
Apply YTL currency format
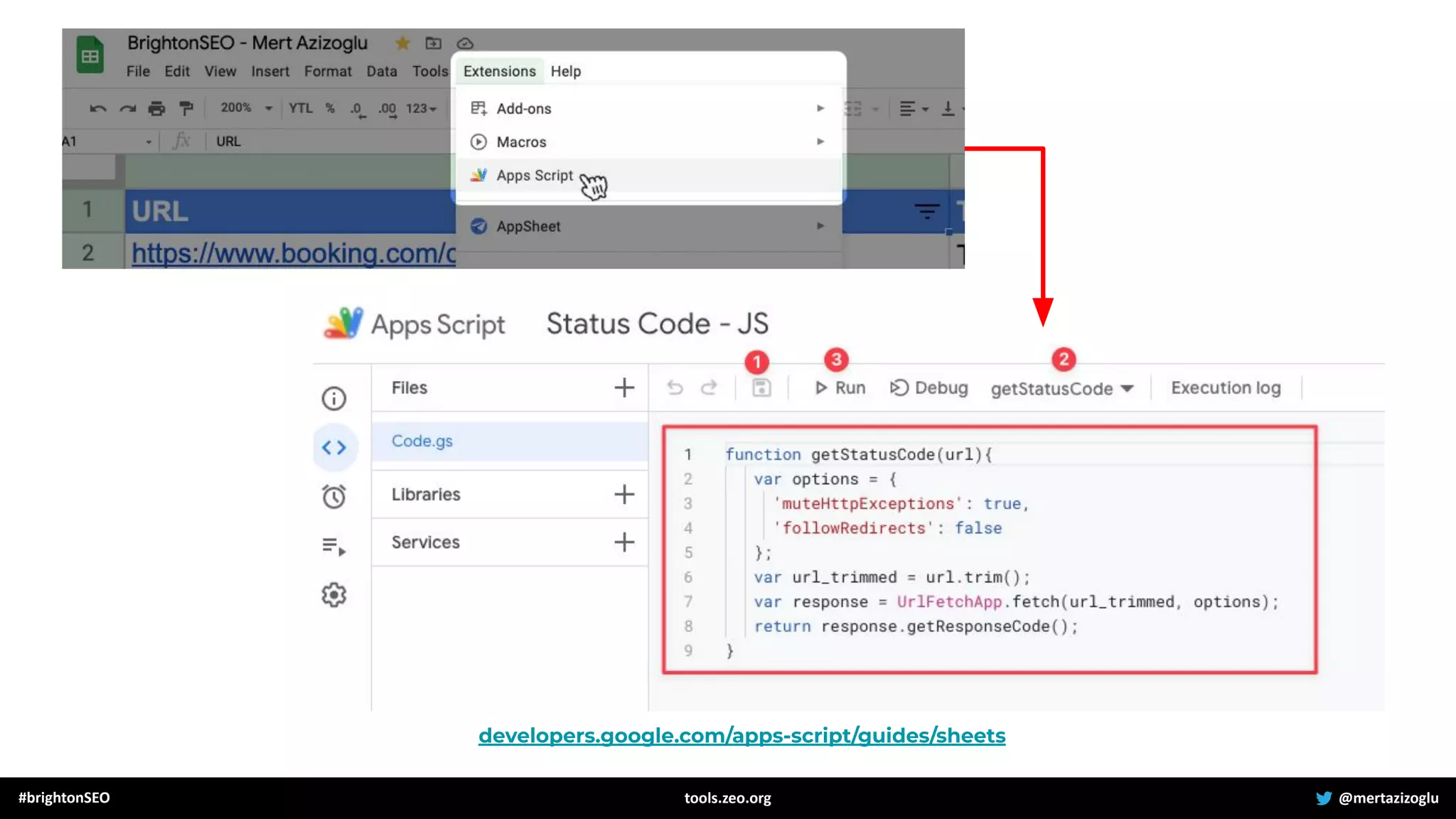[300, 108]
